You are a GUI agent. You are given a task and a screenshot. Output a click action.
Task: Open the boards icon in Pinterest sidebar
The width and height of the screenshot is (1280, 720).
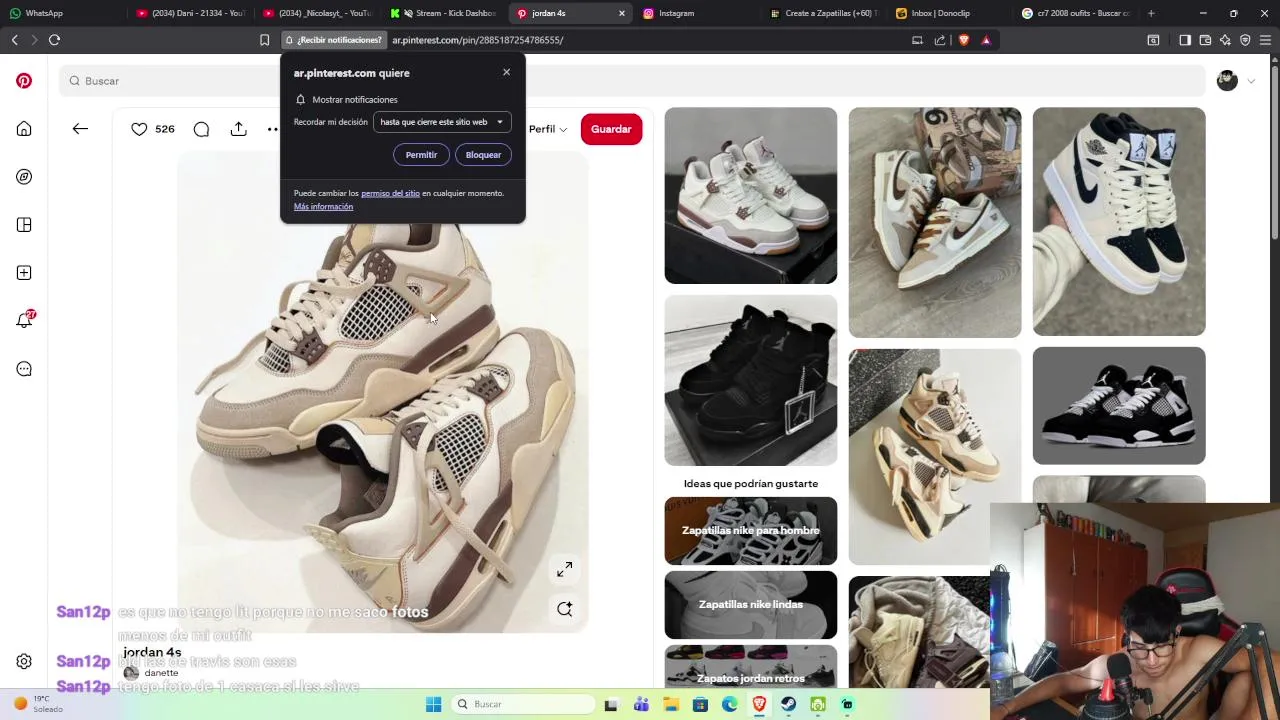(24, 225)
